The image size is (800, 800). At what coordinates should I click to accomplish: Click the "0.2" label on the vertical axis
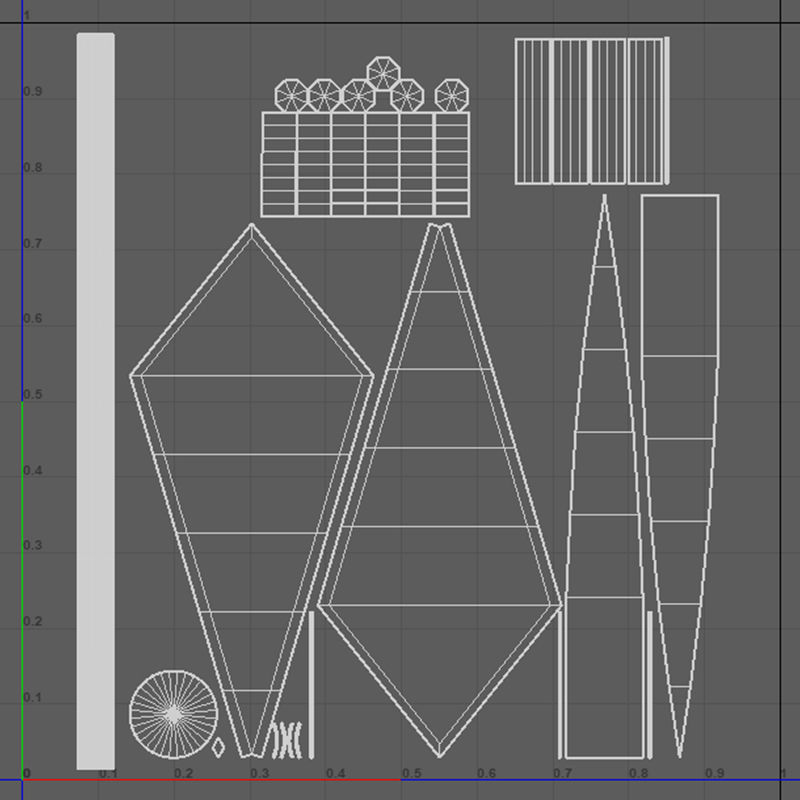(x=33, y=621)
